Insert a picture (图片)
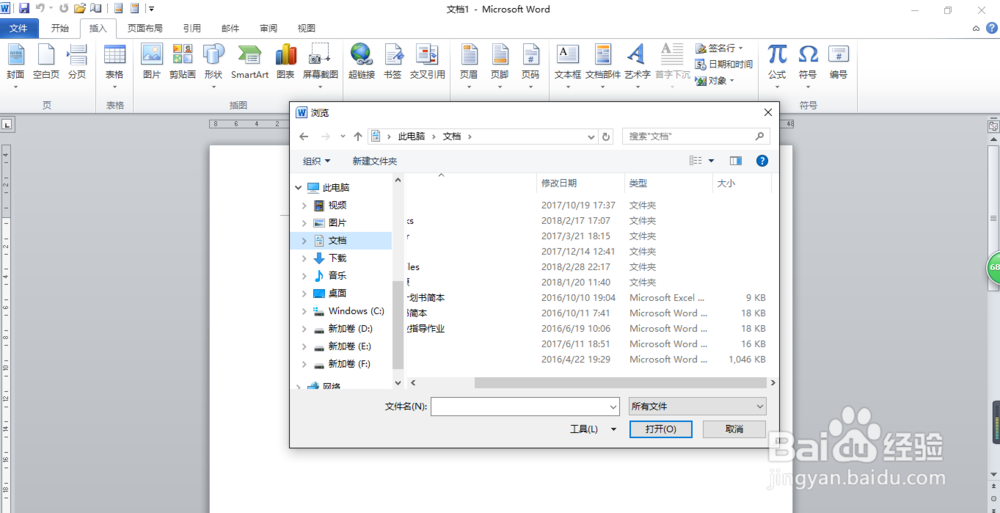Screen dimensions: 1000x513 click(x=152, y=63)
